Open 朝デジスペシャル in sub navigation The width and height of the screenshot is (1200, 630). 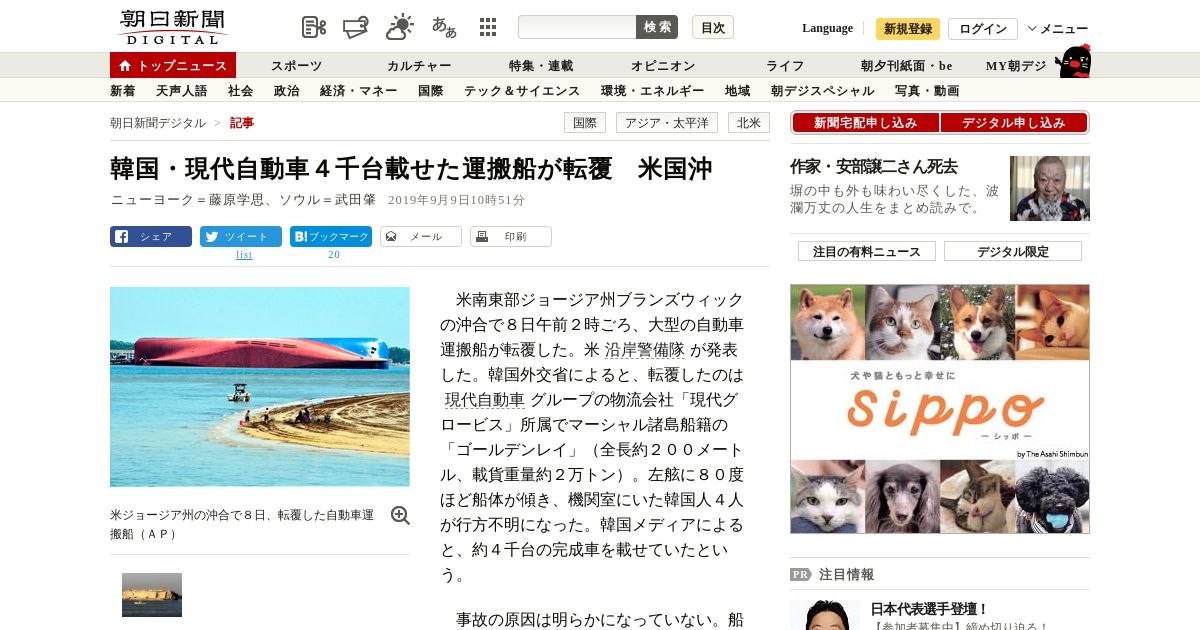[x=823, y=91]
